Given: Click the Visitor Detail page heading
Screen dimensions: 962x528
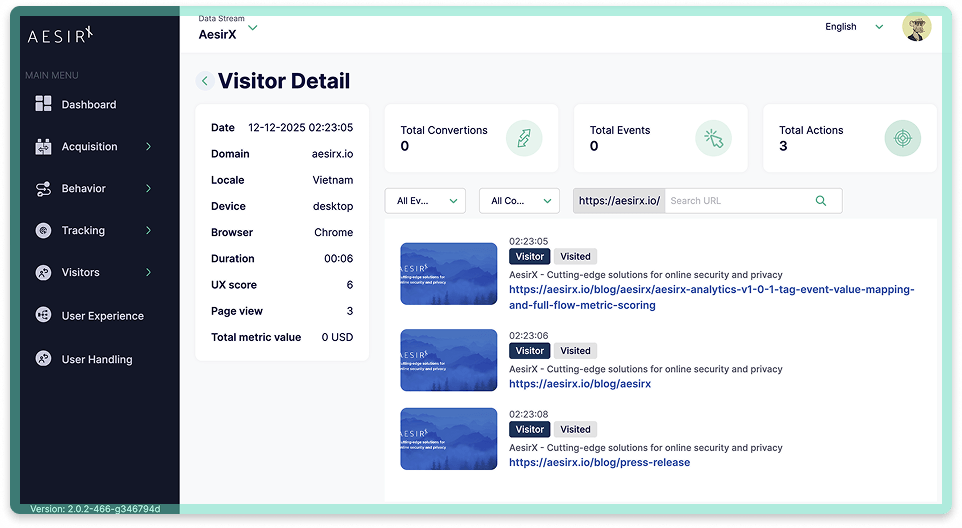Looking at the screenshot, I should pos(284,81).
